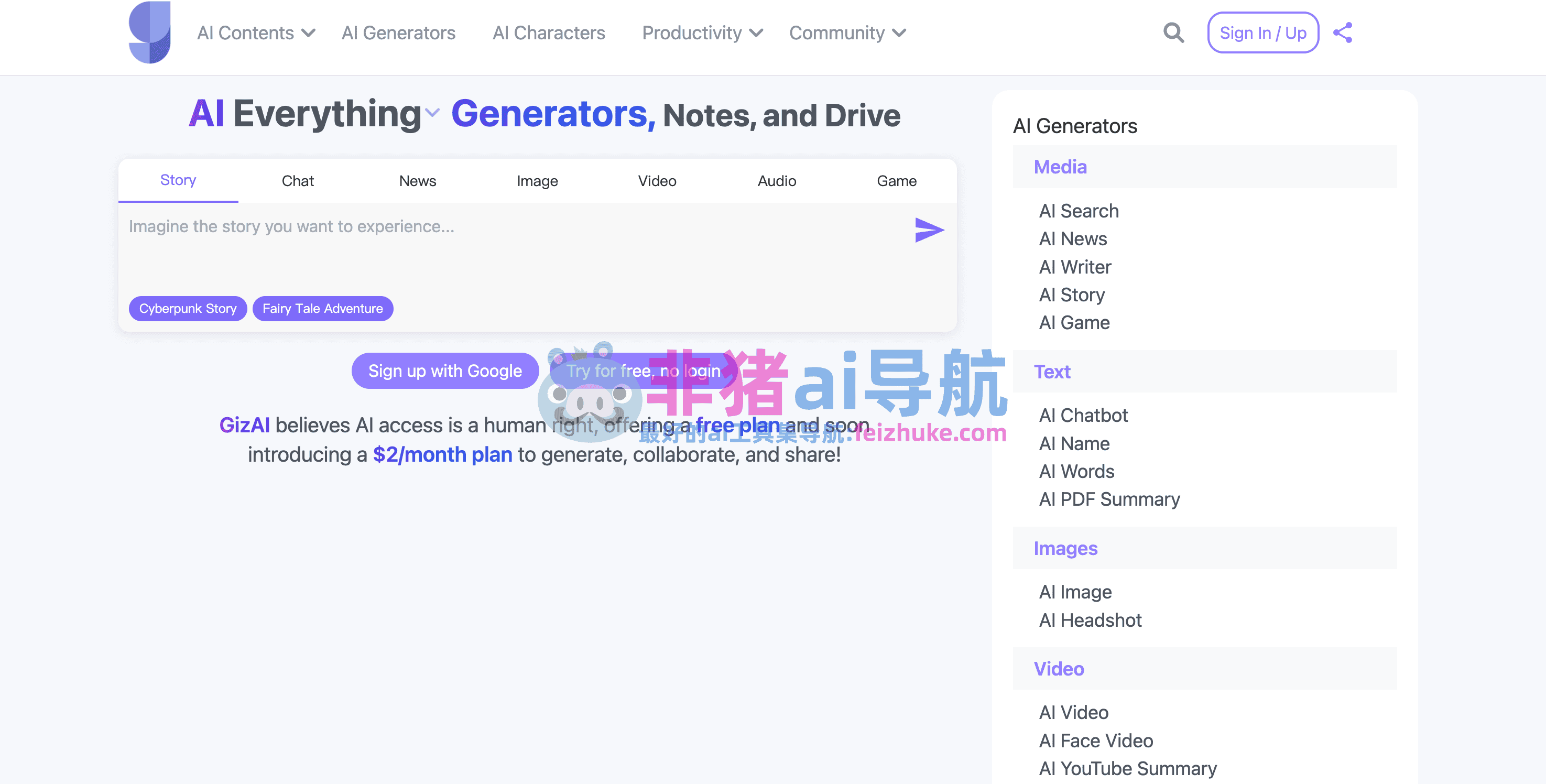Screen dimensions: 1546x784
Task: Select the Game tab
Action: pos(896,181)
